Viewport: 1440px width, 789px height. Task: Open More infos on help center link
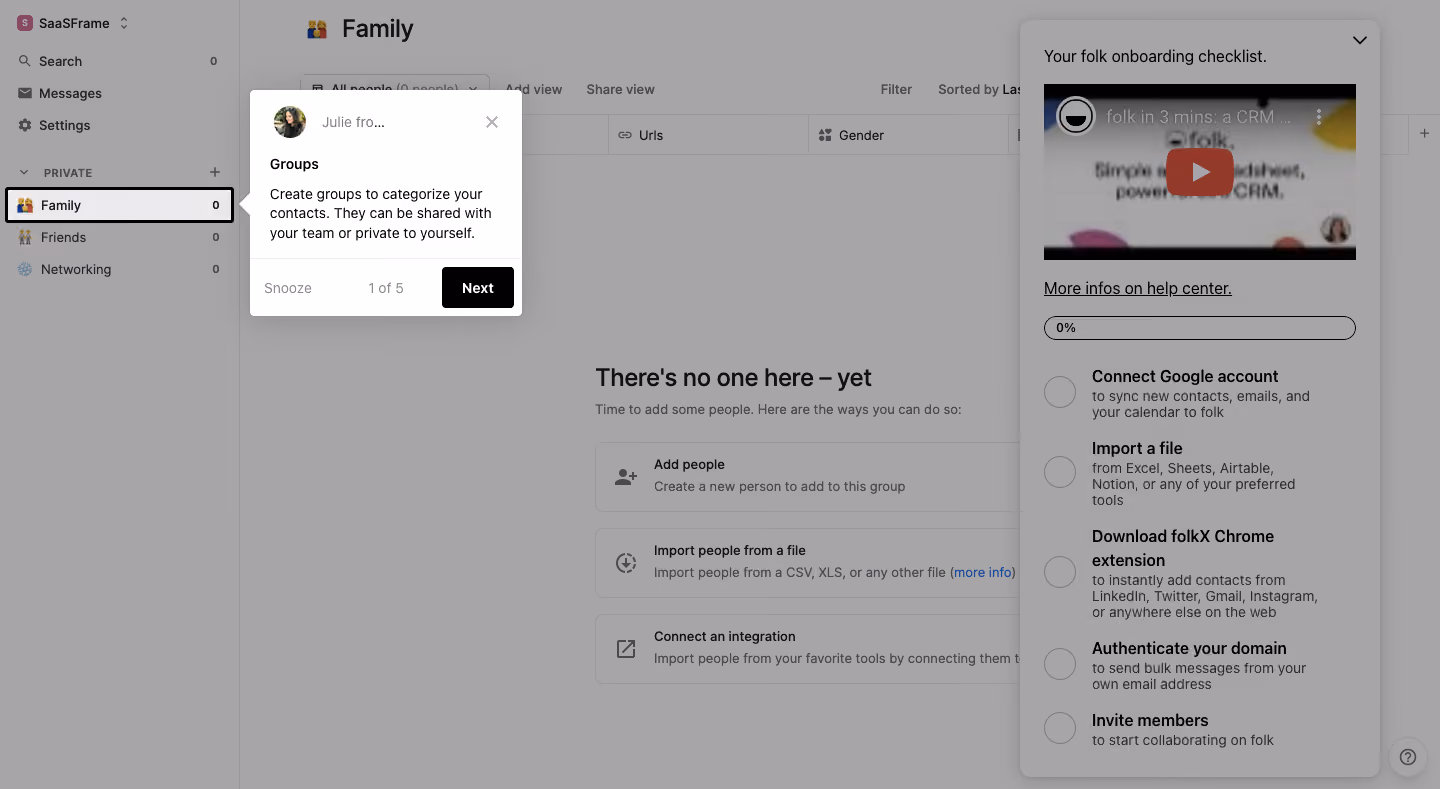point(1138,288)
